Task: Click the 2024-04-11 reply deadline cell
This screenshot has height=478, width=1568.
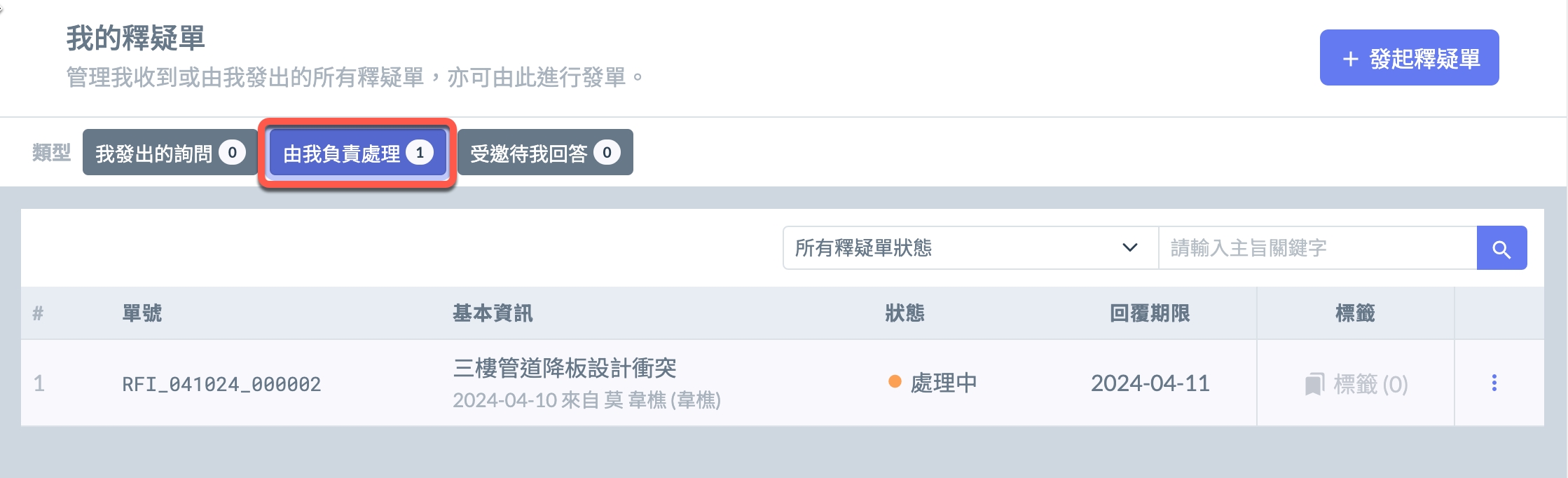Action: (x=1150, y=383)
